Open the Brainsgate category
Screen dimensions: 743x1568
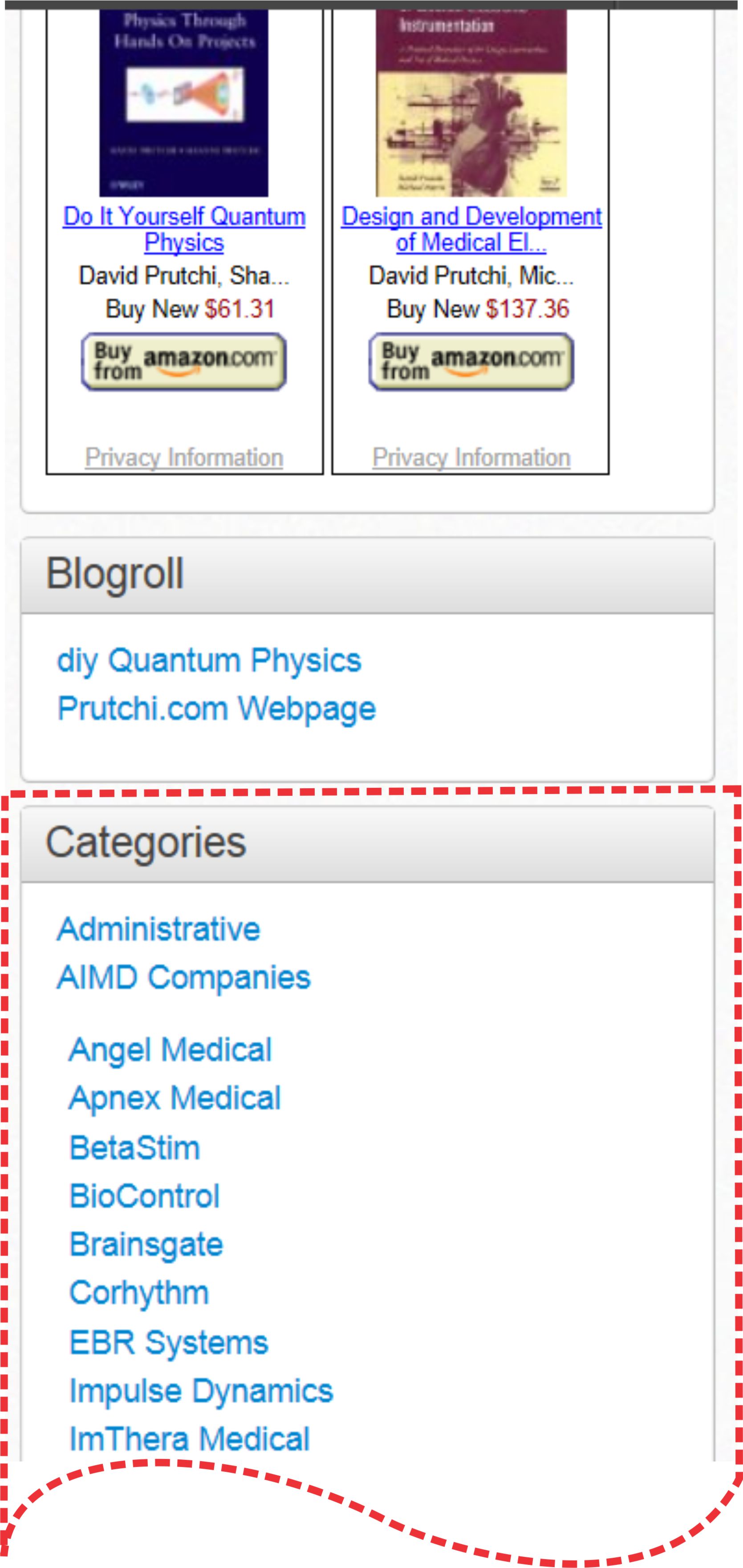(x=147, y=1244)
